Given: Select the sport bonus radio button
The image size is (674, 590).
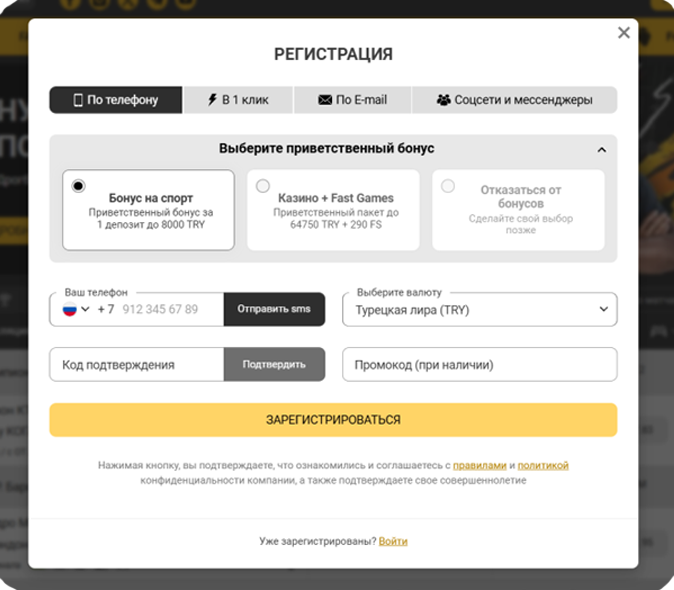Looking at the screenshot, I should (78, 186).
